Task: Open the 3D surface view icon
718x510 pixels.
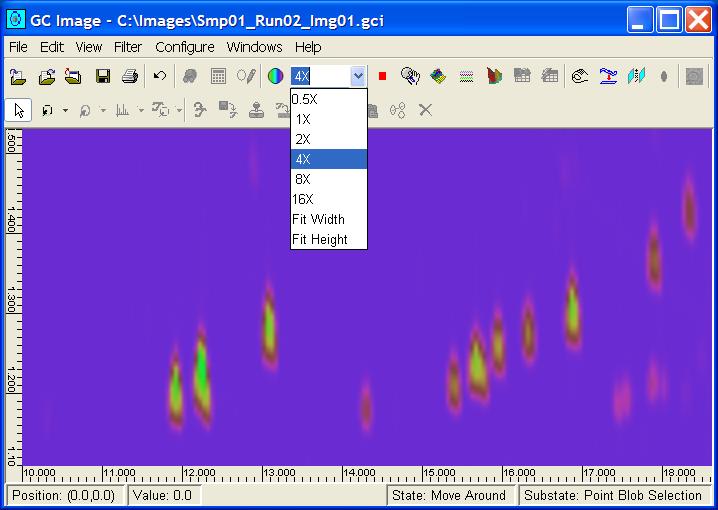Action: (x=438, y=76)
